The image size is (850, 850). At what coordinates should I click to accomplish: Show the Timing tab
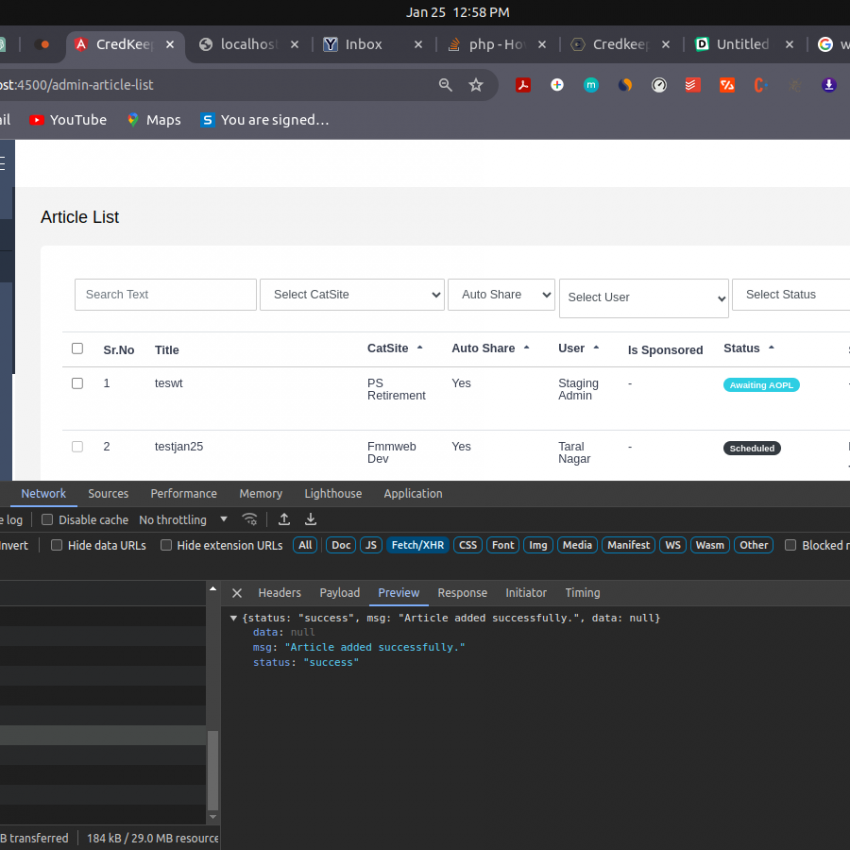tap(583, 593)
